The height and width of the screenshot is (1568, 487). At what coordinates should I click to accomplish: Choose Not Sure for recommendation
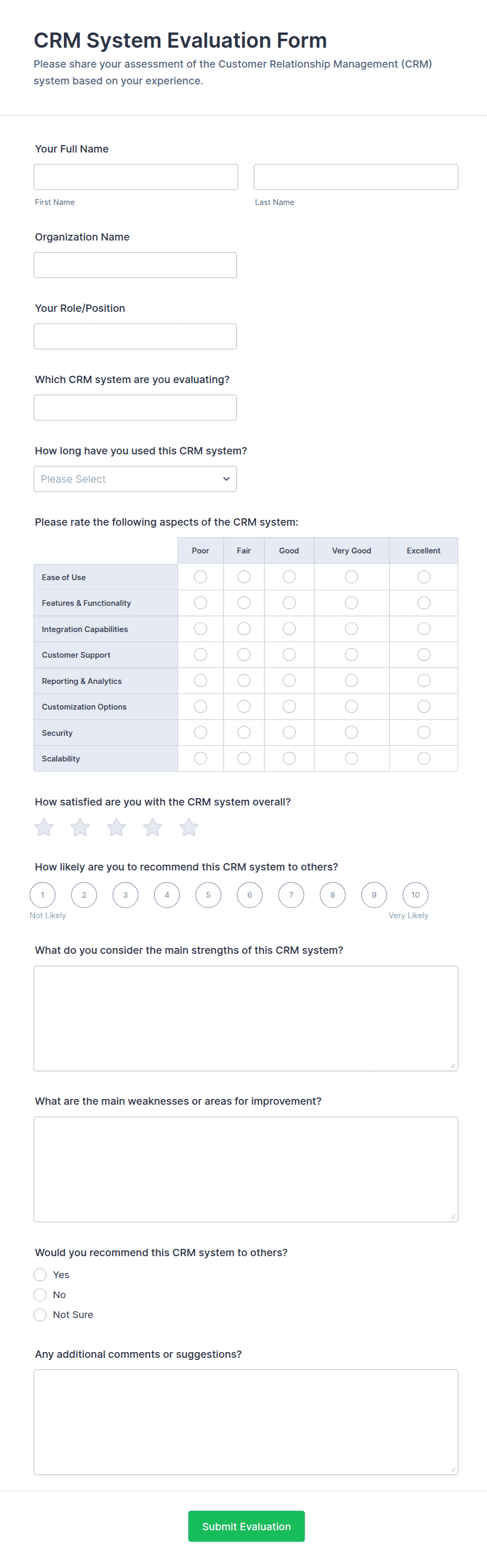40,1315
